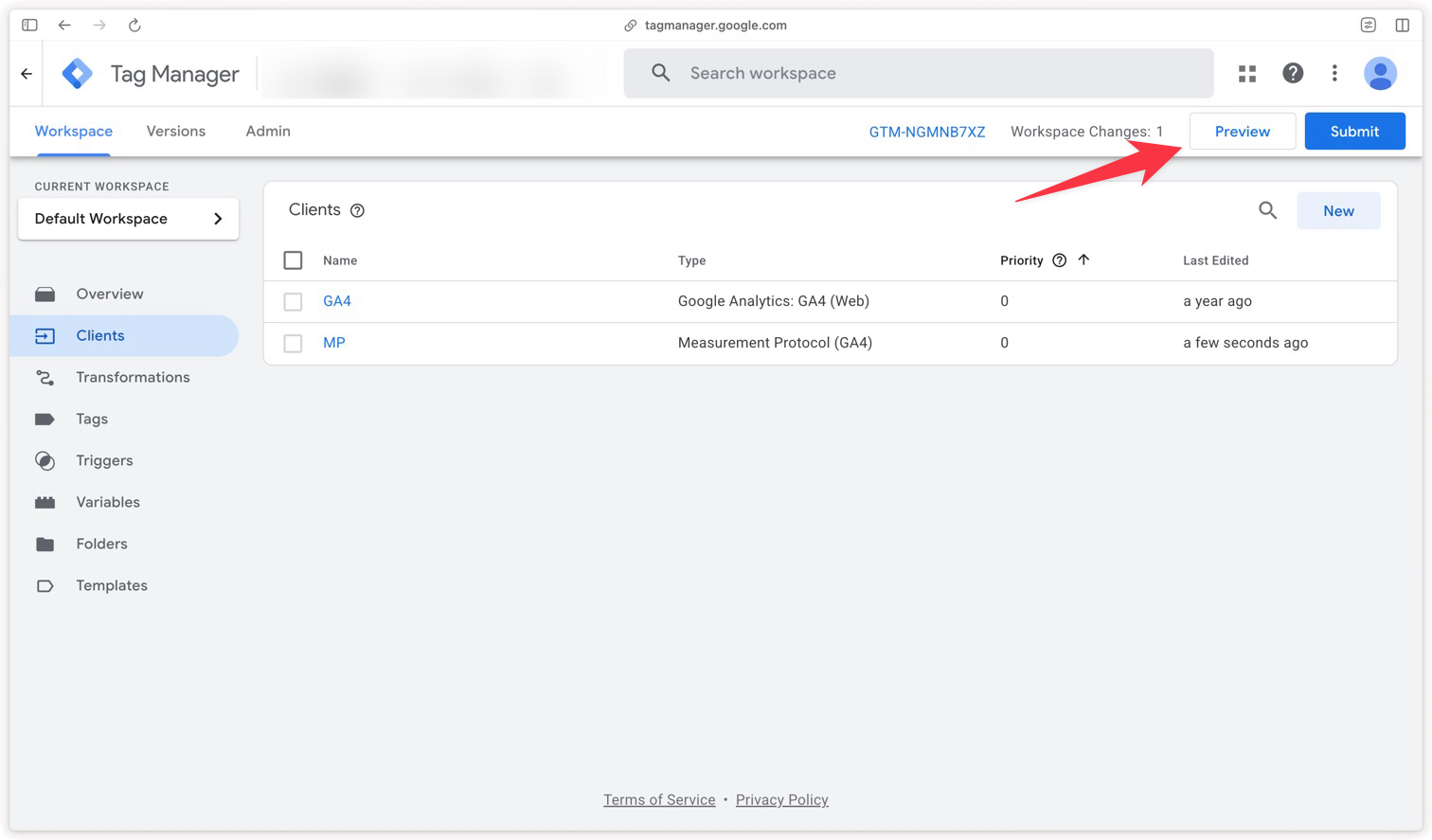Viewport: 1432px width, 840px height.
Task: Click the Tag Manager logo icon
Action: tap(77, 73)
